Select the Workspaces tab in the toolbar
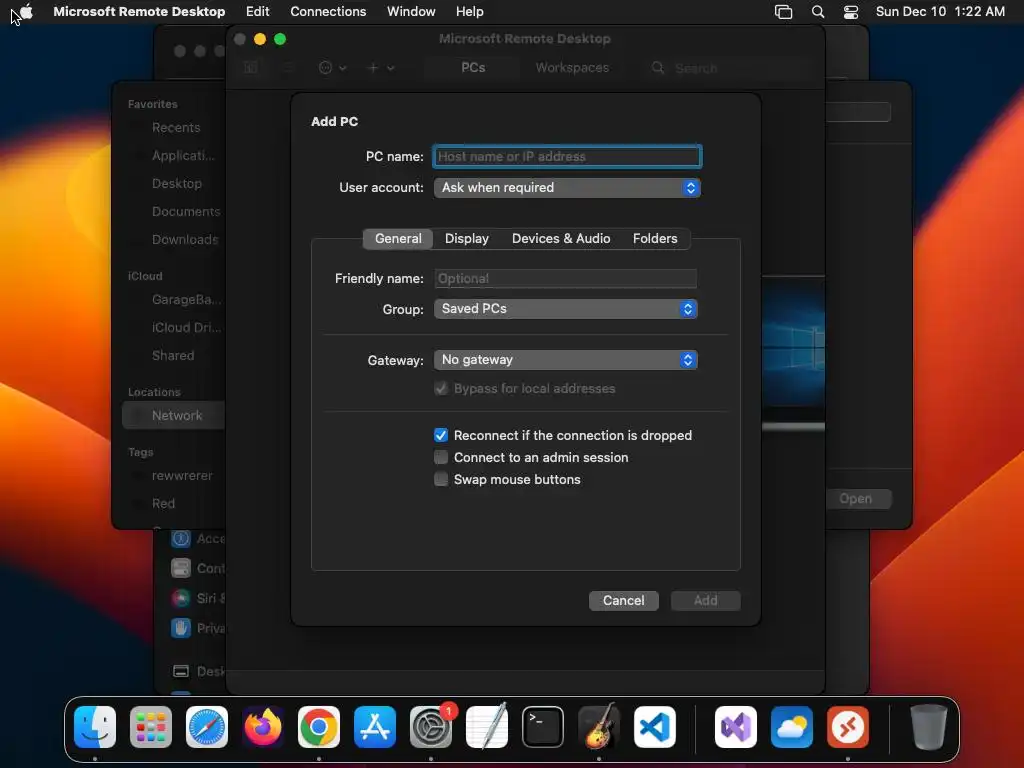 click(x=572, y=67)
